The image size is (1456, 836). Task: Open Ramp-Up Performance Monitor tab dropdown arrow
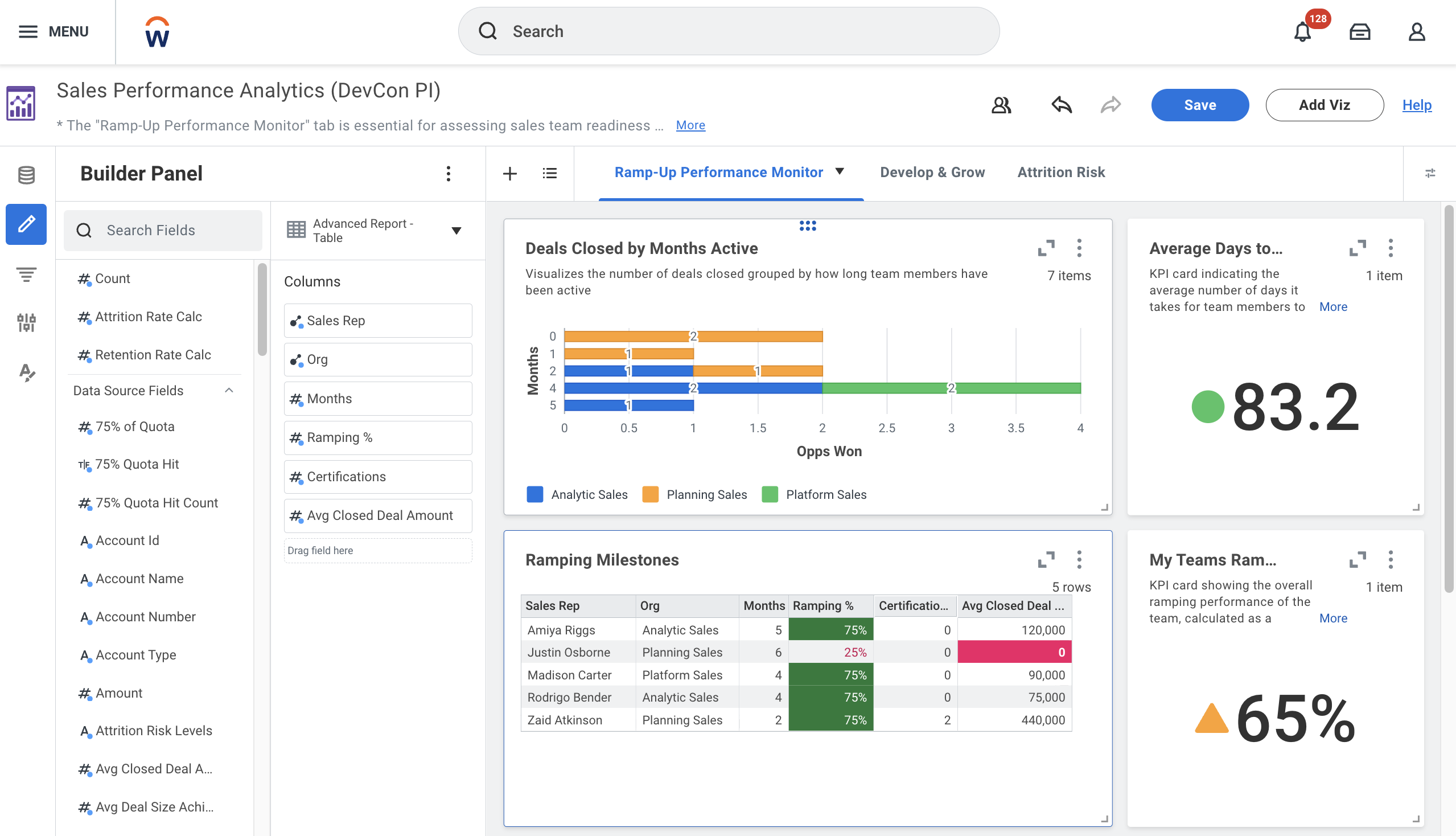840,171
